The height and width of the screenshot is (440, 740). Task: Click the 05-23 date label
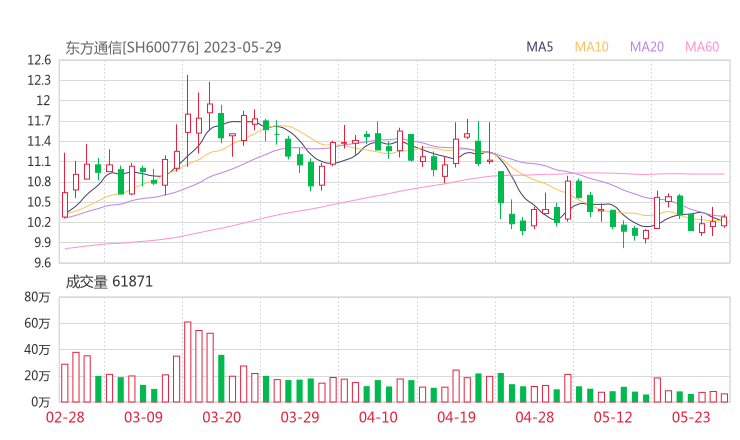691,417
